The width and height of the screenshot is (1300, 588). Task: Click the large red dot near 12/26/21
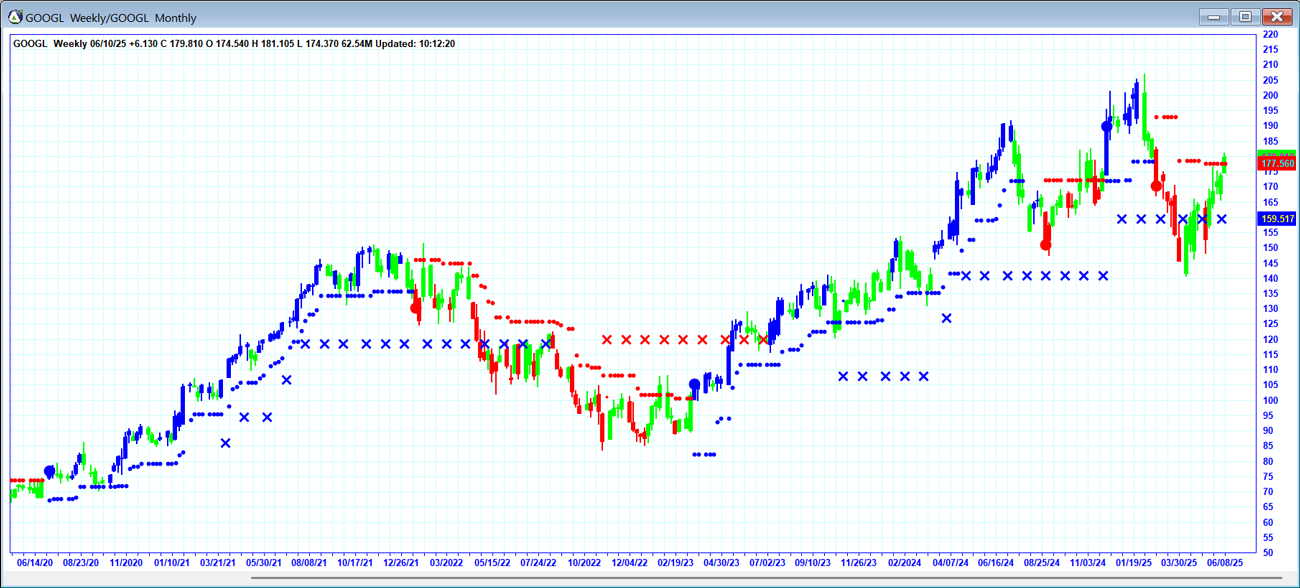click(416, 308)
